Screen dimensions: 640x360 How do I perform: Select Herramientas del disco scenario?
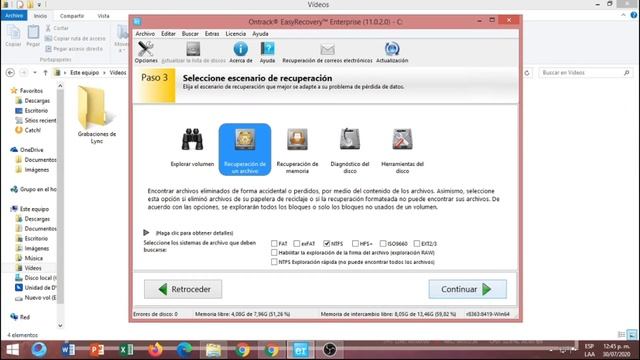pyautogui.click(x=402, y=150)
